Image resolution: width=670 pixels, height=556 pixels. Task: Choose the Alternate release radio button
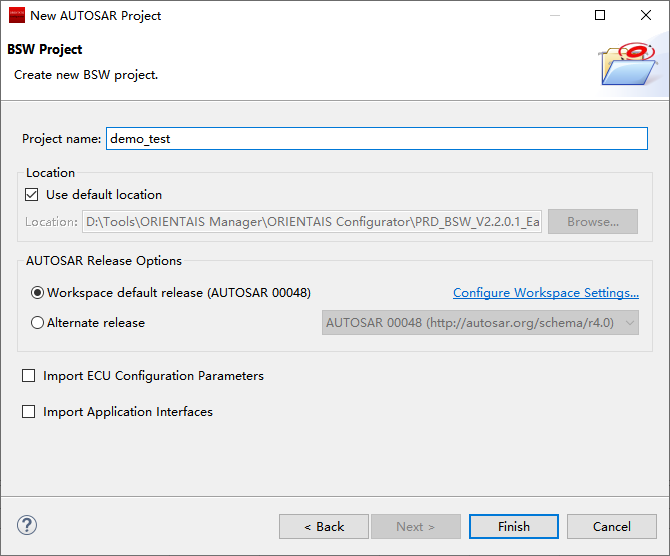click(38, 323)
